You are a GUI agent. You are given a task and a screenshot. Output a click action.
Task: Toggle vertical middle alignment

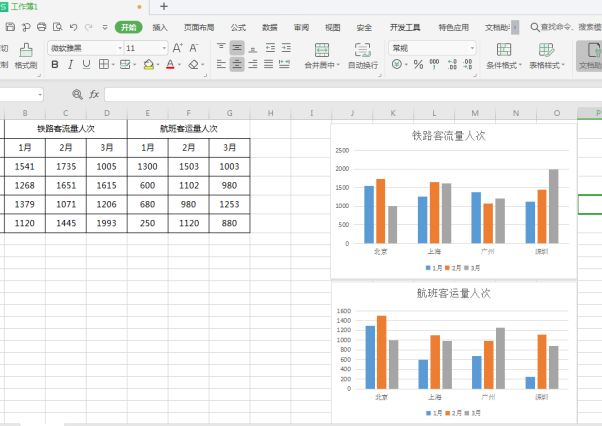(237, 48)
